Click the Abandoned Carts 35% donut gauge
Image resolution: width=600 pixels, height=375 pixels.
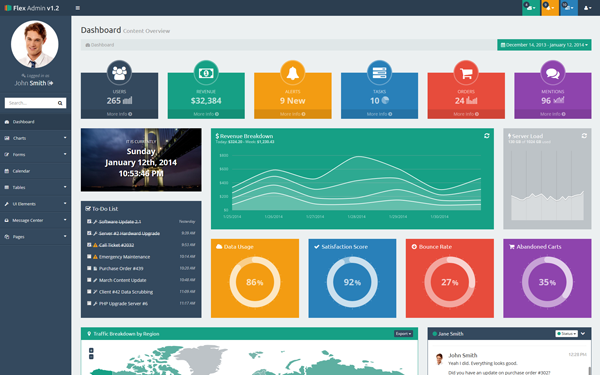coord(547,282)
